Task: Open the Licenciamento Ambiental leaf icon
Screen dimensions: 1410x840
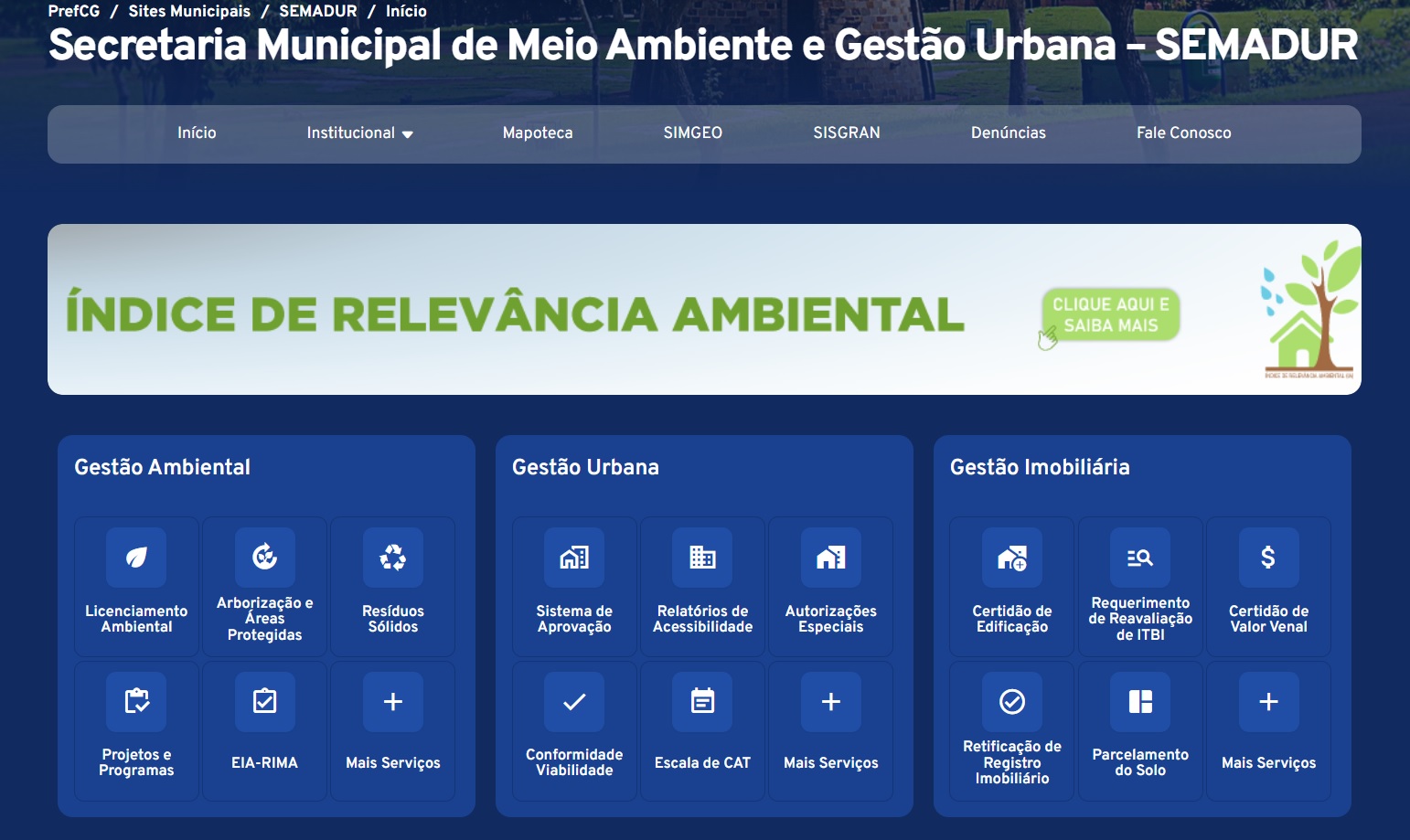Action: click(136, 558)
